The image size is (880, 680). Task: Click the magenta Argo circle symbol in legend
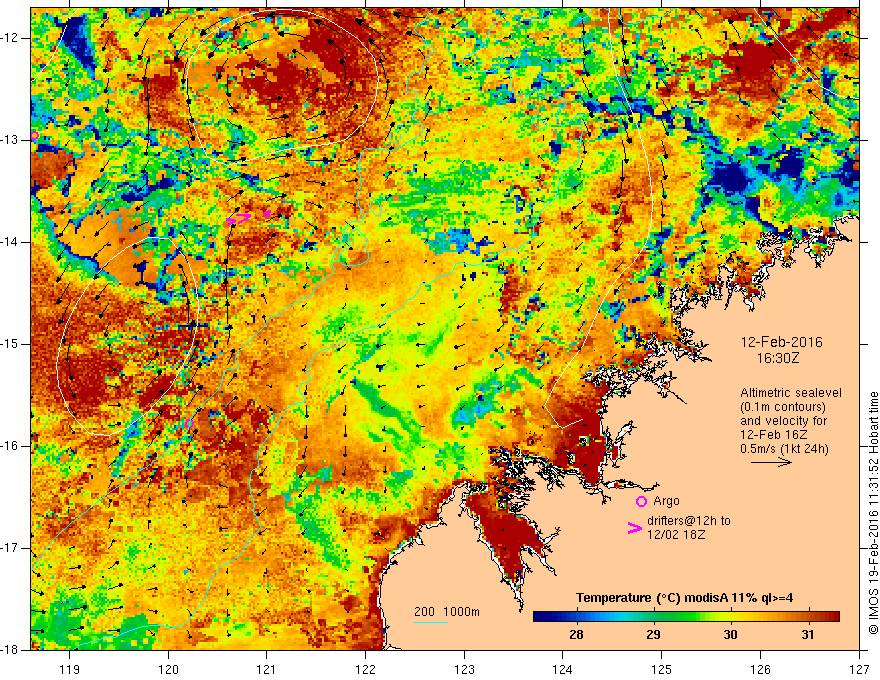[641, 501]
